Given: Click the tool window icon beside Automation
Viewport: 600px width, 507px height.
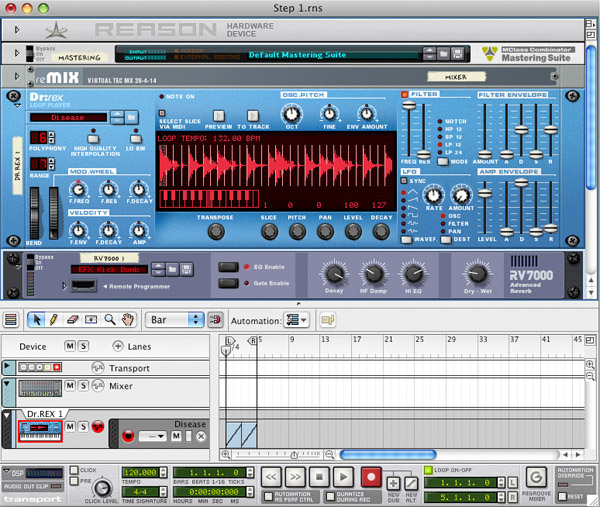Looking at the screenshot, I should coord(328,320).
